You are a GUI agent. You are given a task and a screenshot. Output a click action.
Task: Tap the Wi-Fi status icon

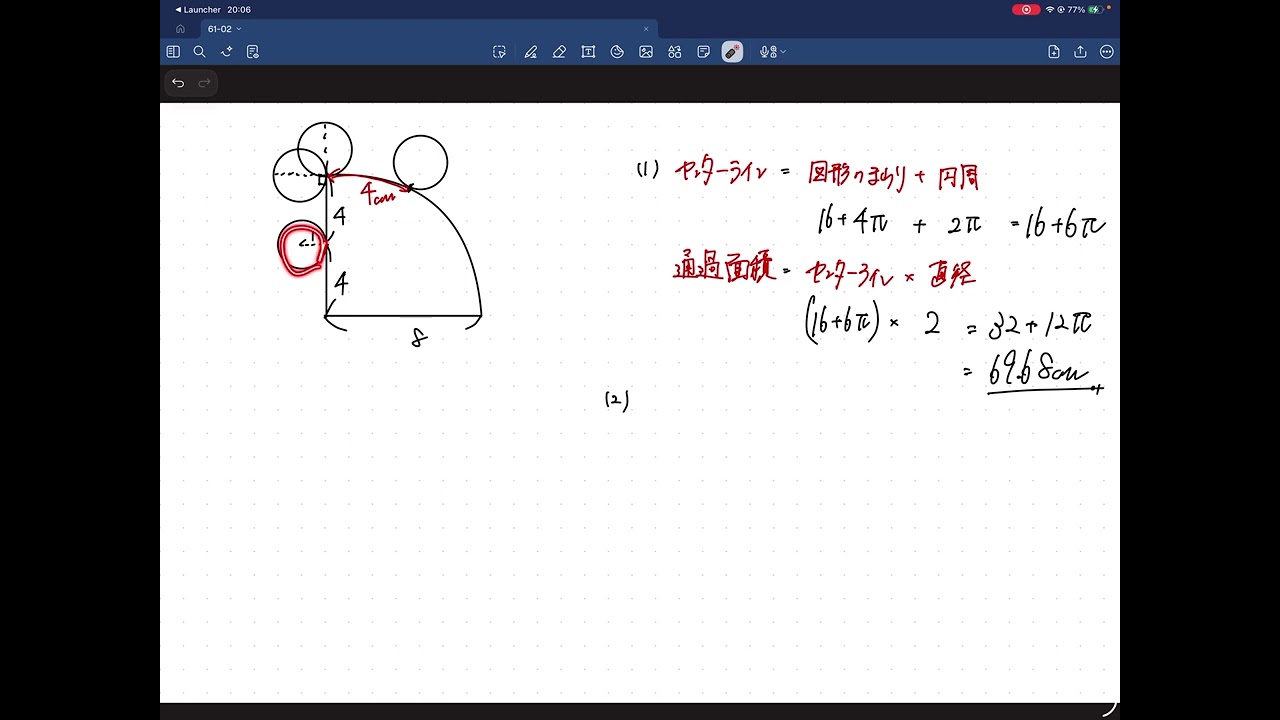[x=1050, y=9]
